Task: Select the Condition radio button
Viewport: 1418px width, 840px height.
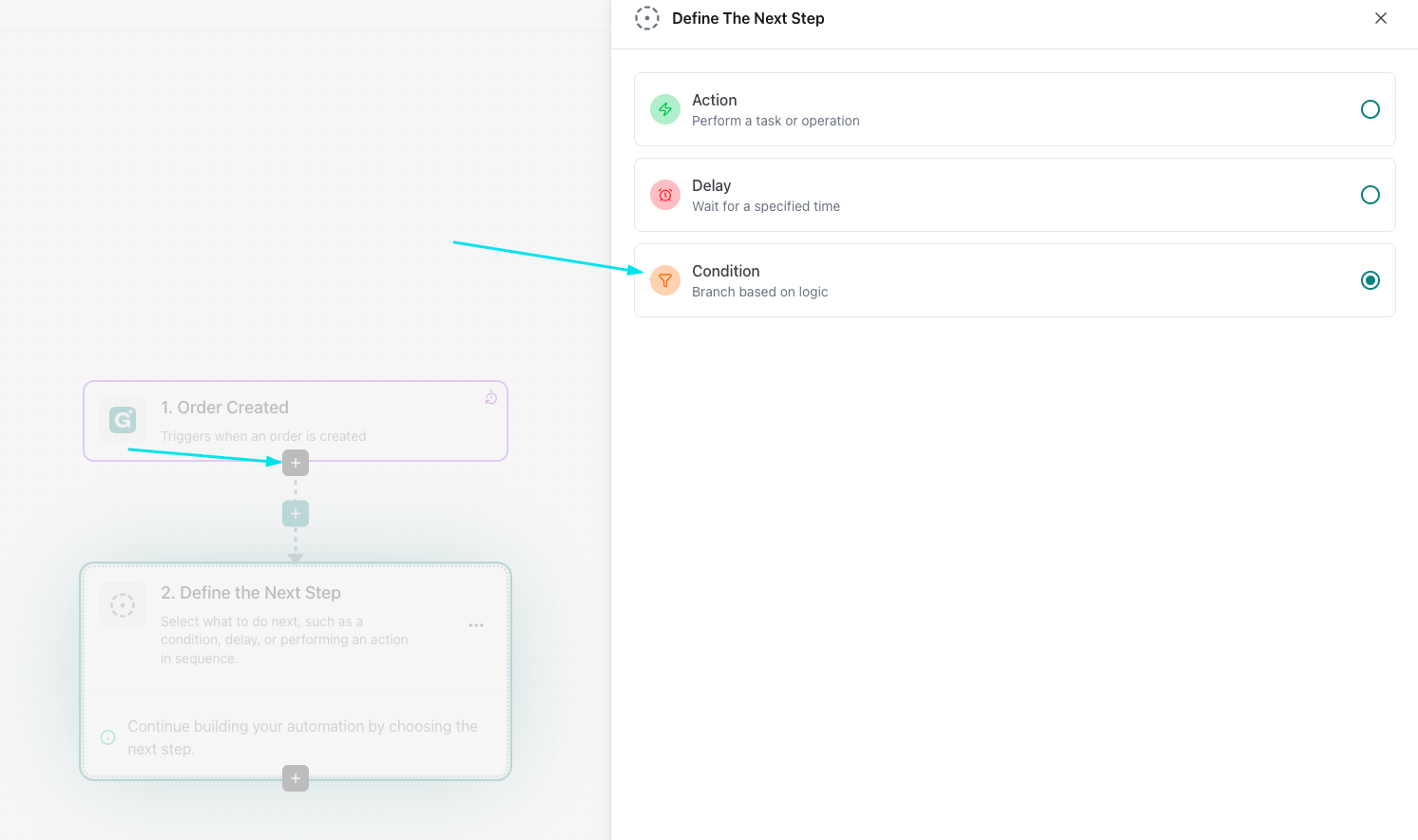Action: click(x=1370, y=280)
